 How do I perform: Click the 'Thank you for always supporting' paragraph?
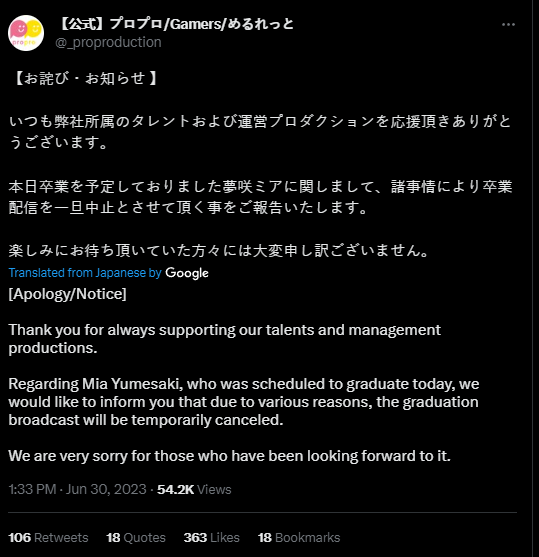(x=225, y=339)
